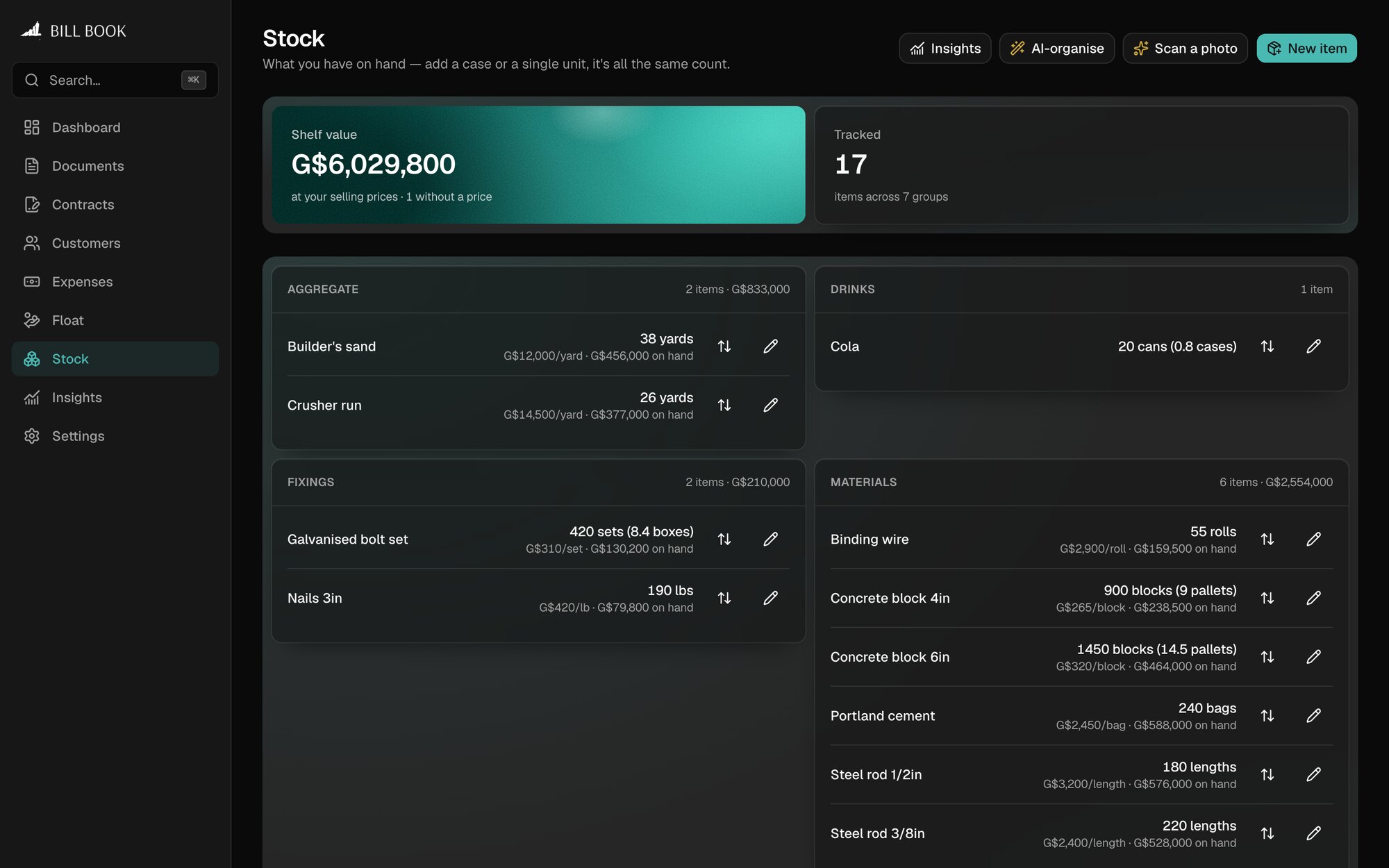The image size is (1389, 868).
Task: Adjust stock quantity for Builder's sand
Action: [x=724, y=347]
